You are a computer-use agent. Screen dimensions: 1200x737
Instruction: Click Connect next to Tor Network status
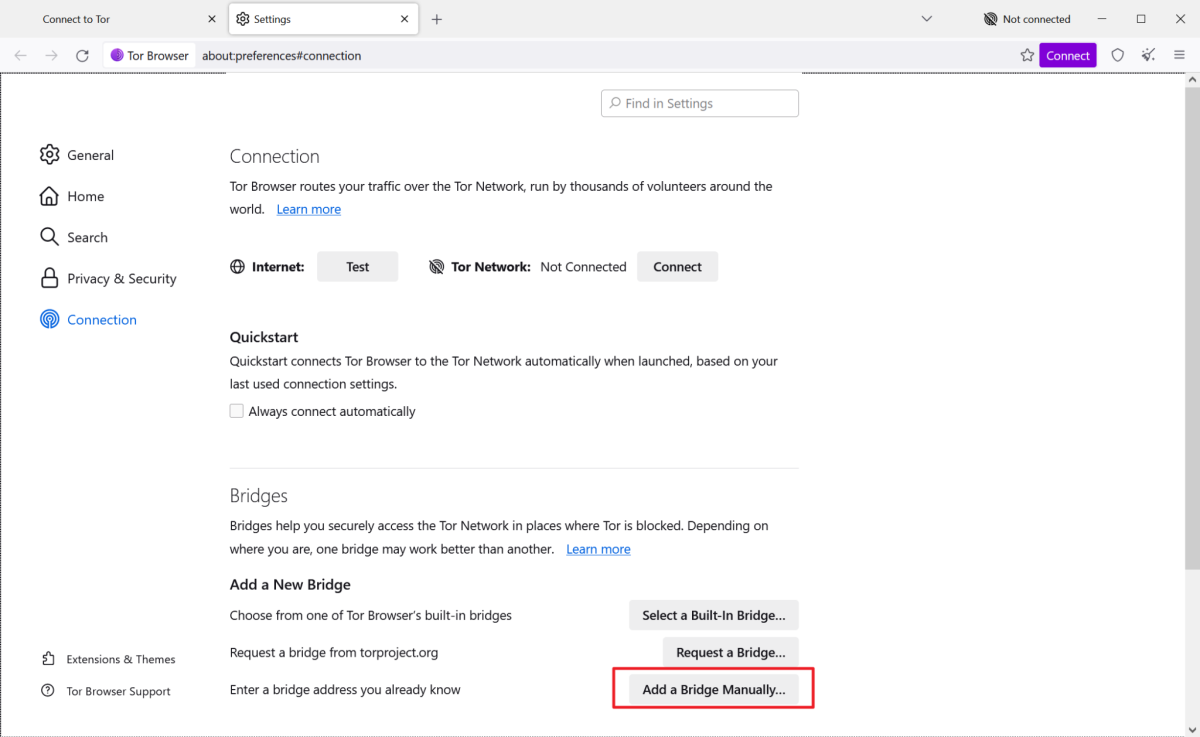click(678, 267)
